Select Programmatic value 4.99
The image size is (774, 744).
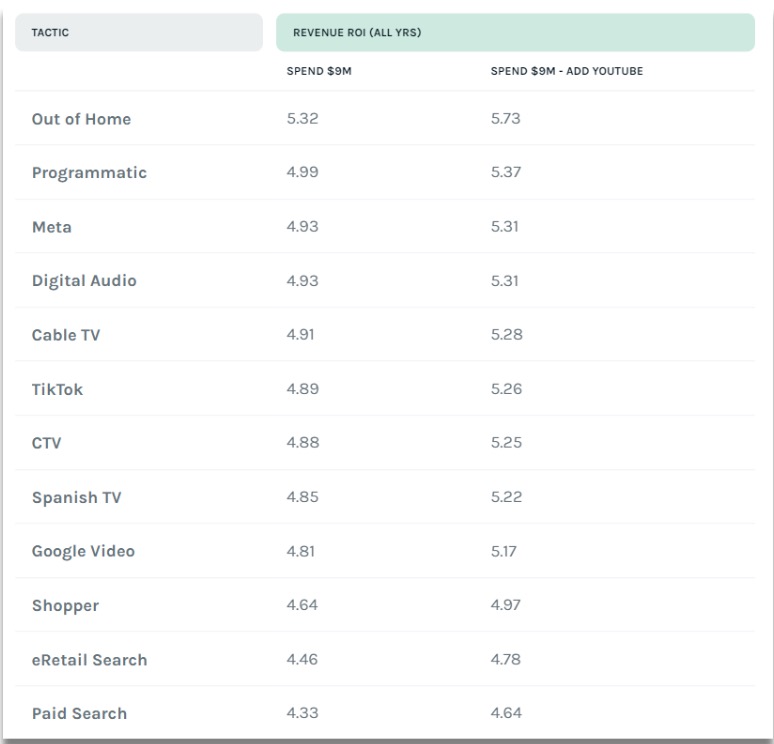[303, 172]
